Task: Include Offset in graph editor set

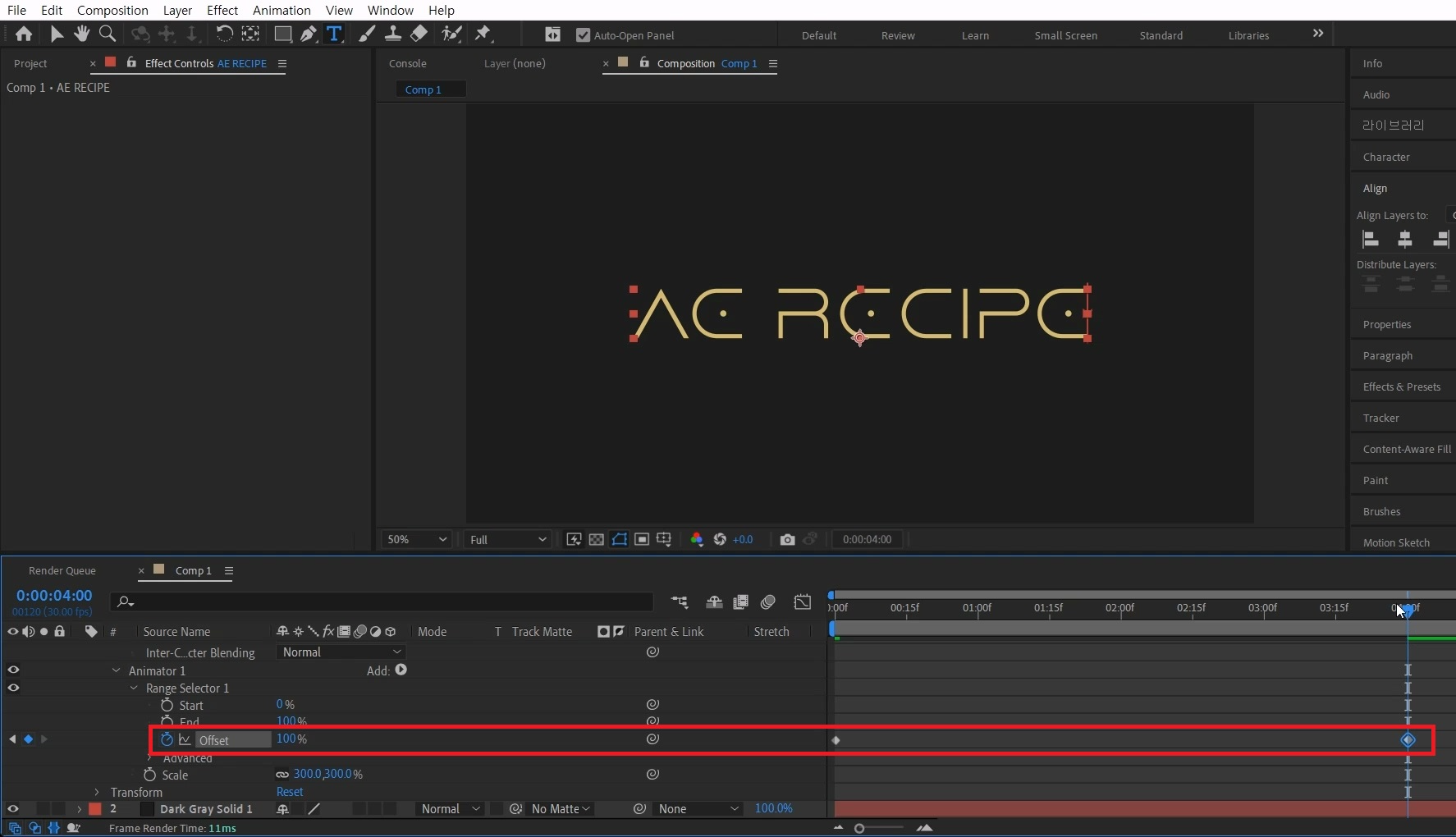Action: [185, 739]
